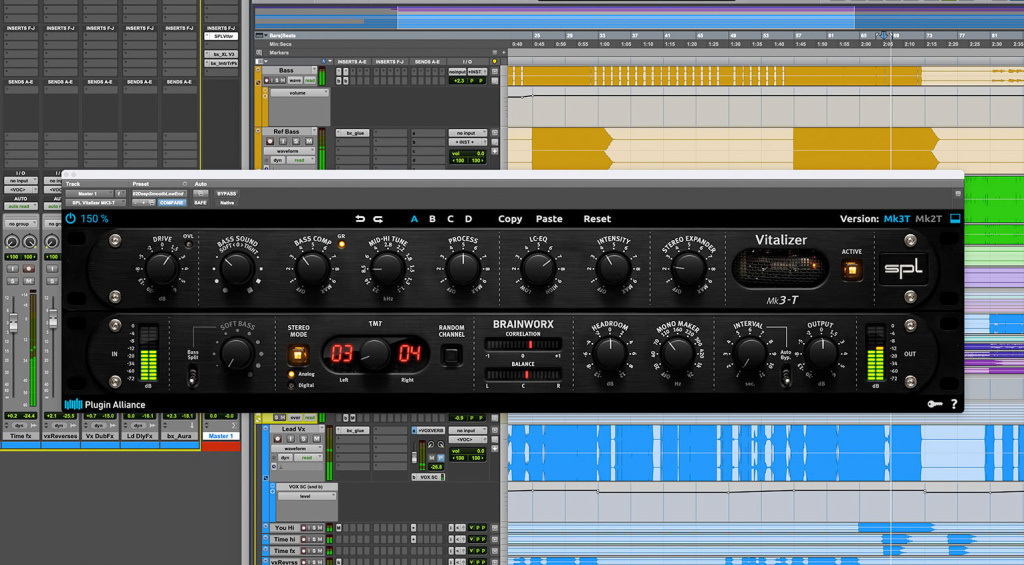Click the blue monitor icon beside Mk2T
The image size is (1024, 565).
(x=955, y=219)
